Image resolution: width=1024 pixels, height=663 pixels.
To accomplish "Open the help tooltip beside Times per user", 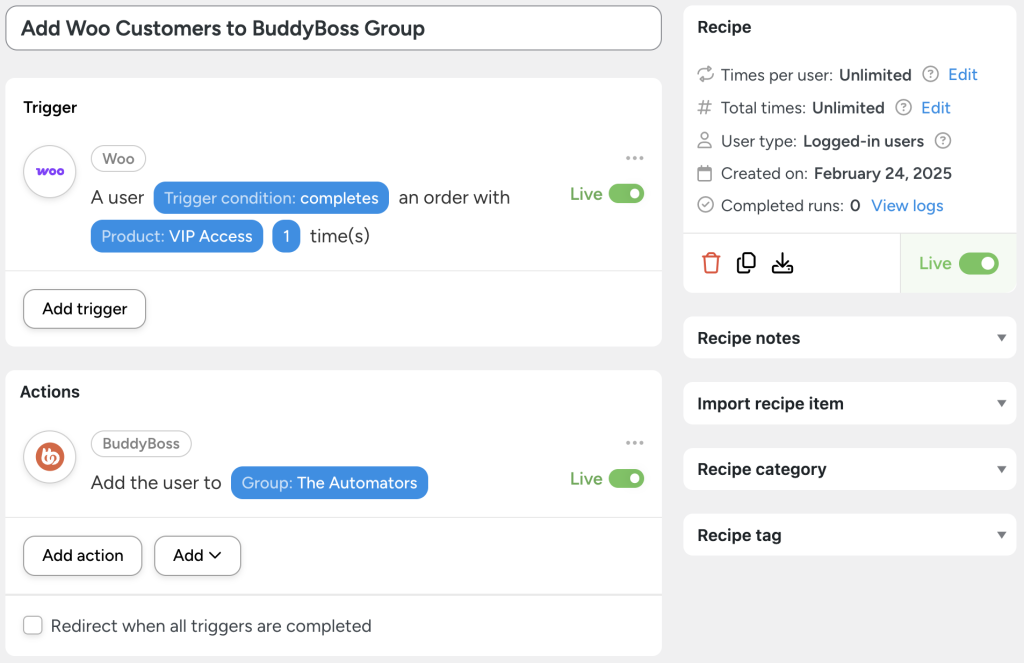I will click(929, 74).
